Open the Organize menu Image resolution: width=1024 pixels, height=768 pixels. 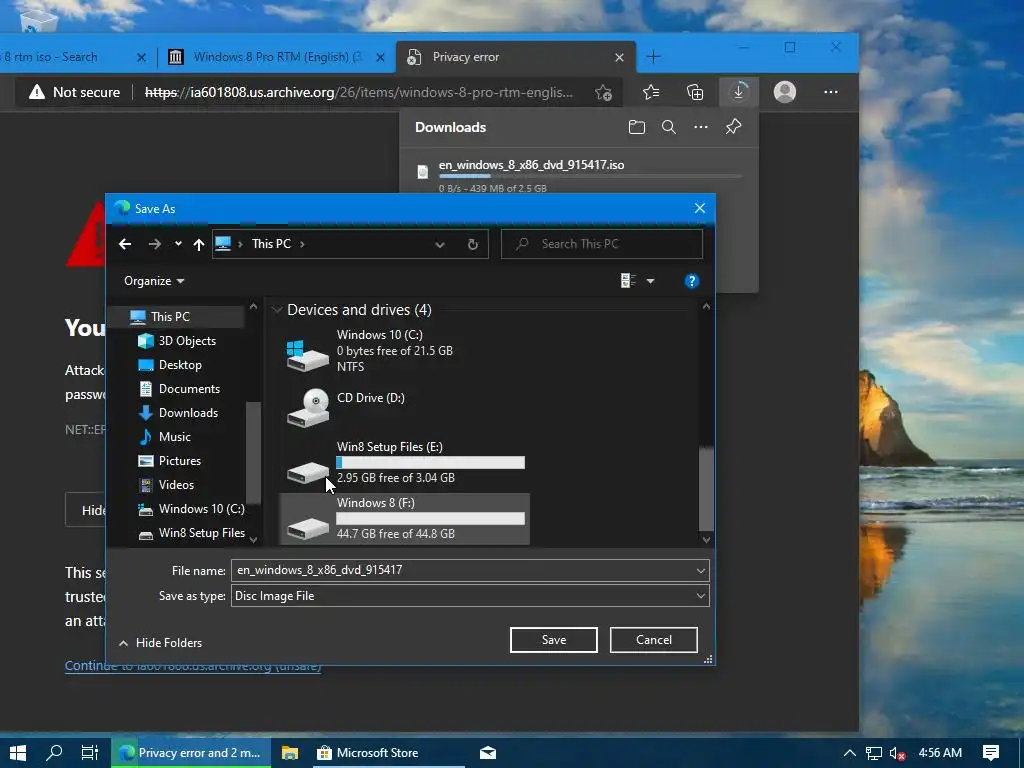click(154, 281)
